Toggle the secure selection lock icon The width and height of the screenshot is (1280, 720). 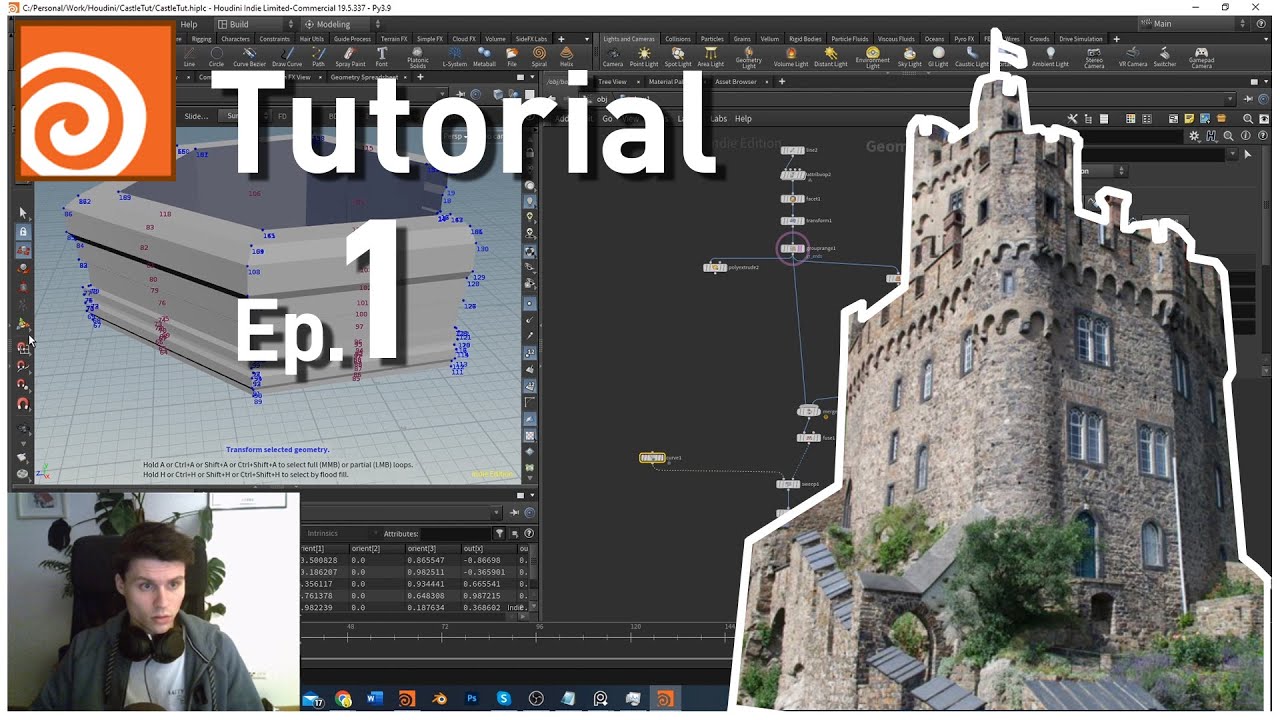23,231
